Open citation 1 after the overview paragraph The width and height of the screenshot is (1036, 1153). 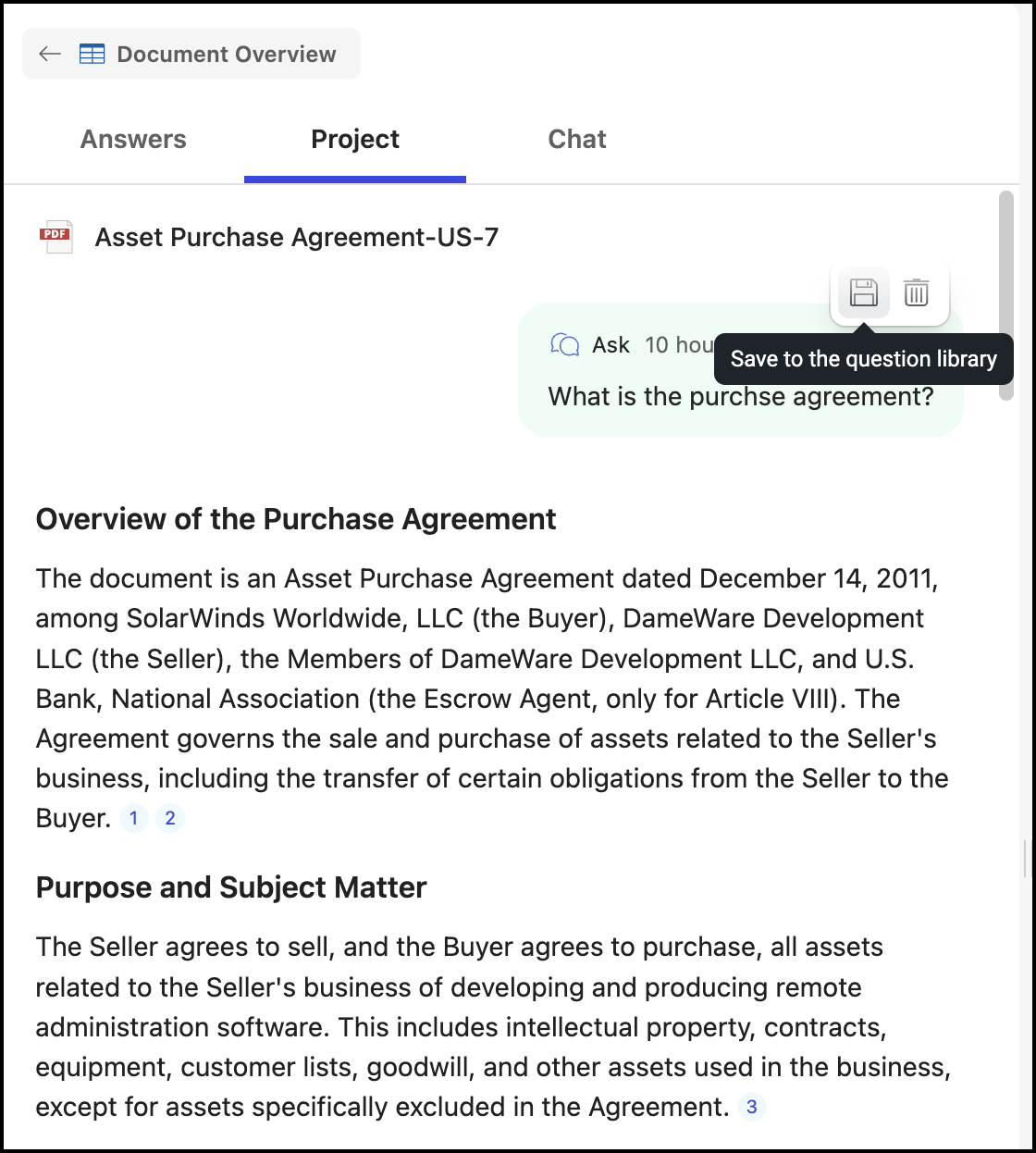tap(134, 818)
